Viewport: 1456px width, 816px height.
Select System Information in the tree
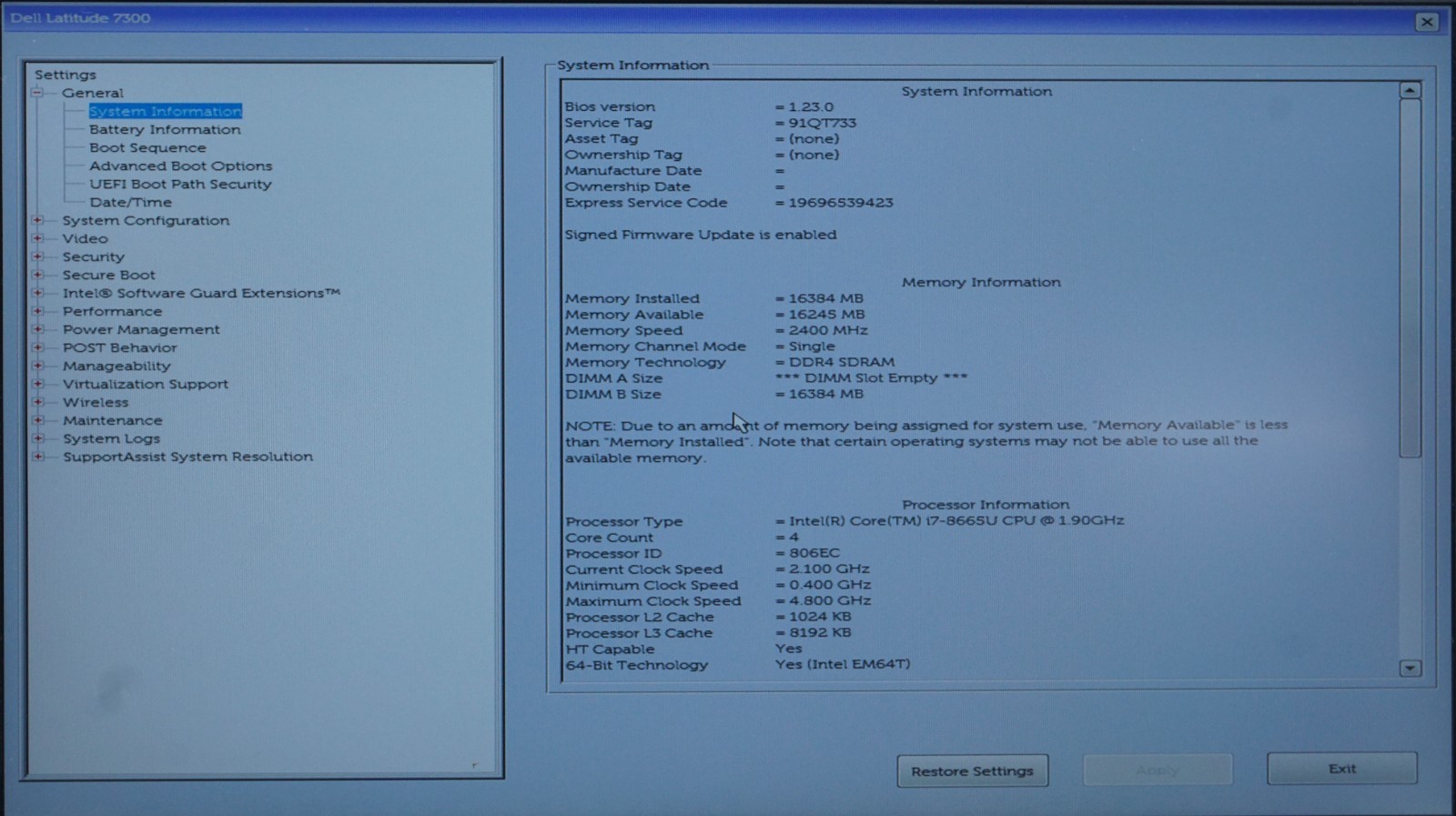pos(166,111)
